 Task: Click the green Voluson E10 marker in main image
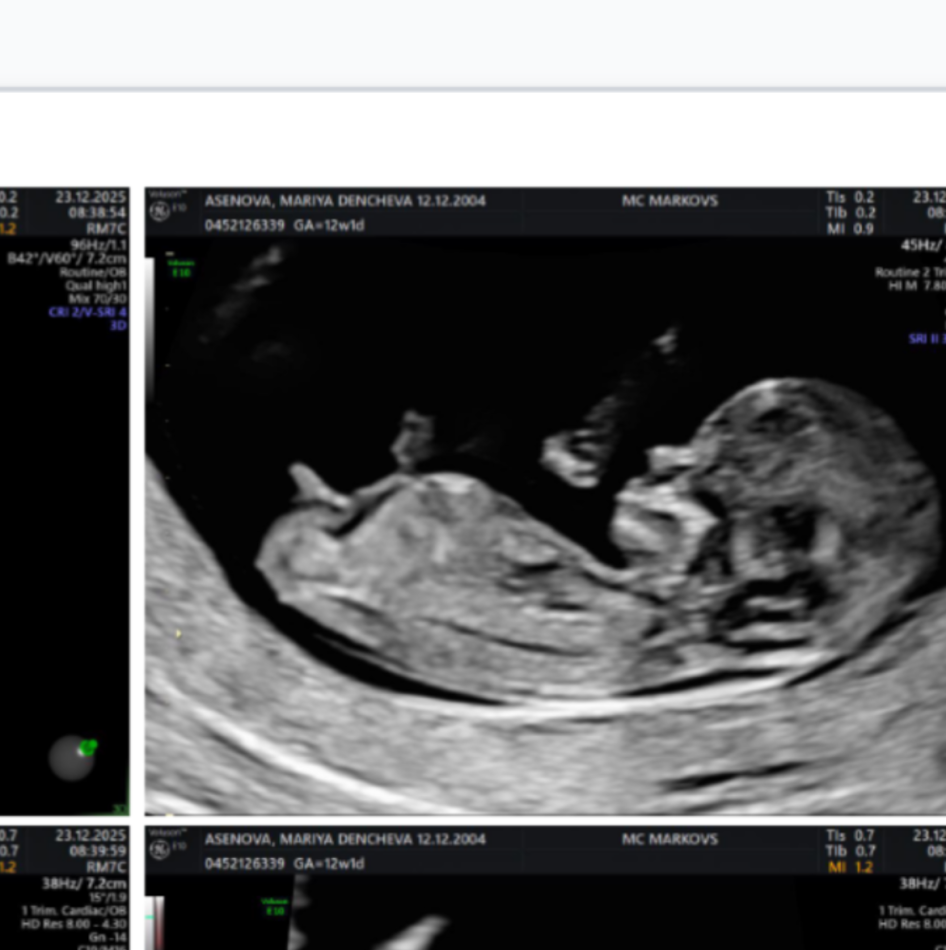pos(183,268)
